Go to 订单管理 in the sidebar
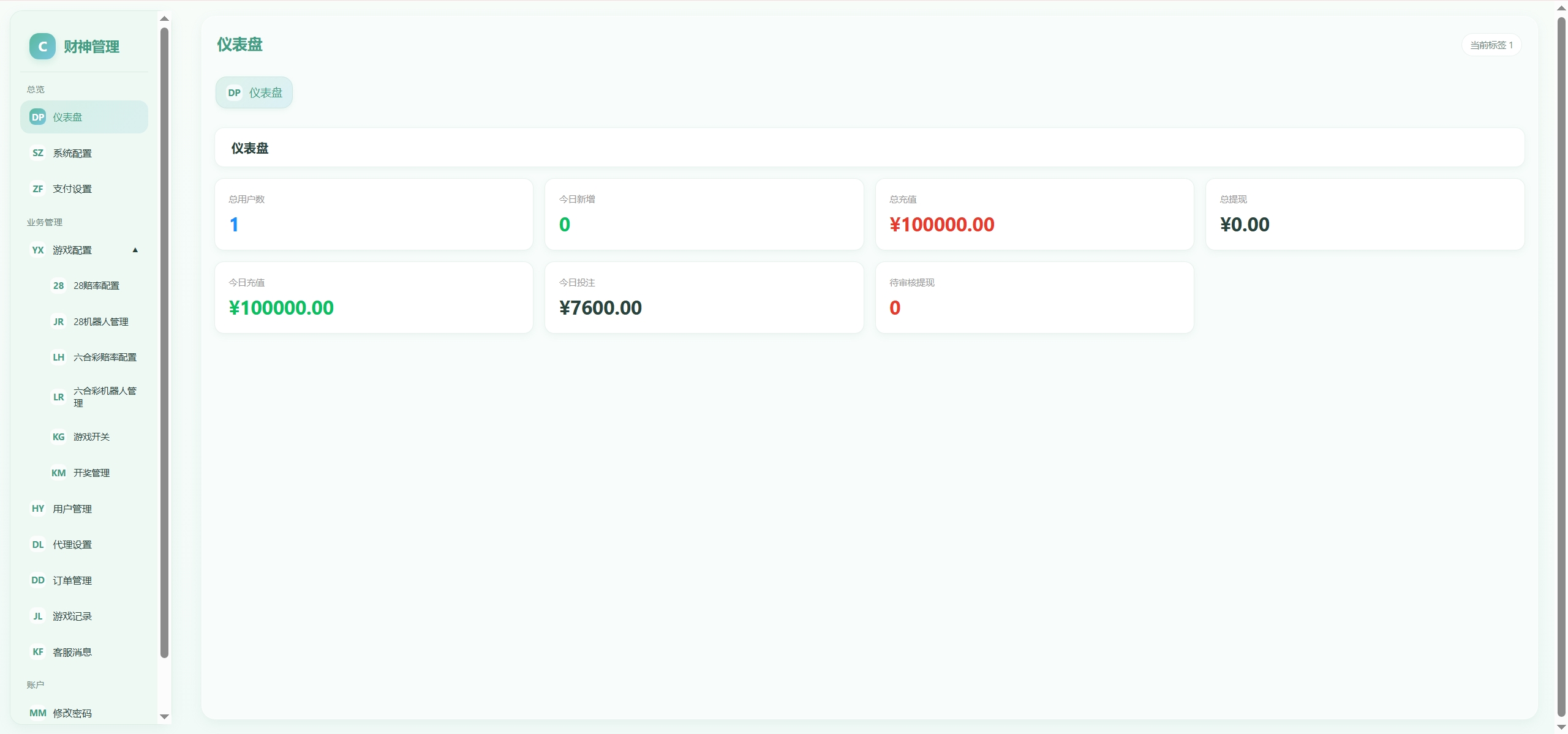This screenshot has width=1568, height=734. pos(84,580)
